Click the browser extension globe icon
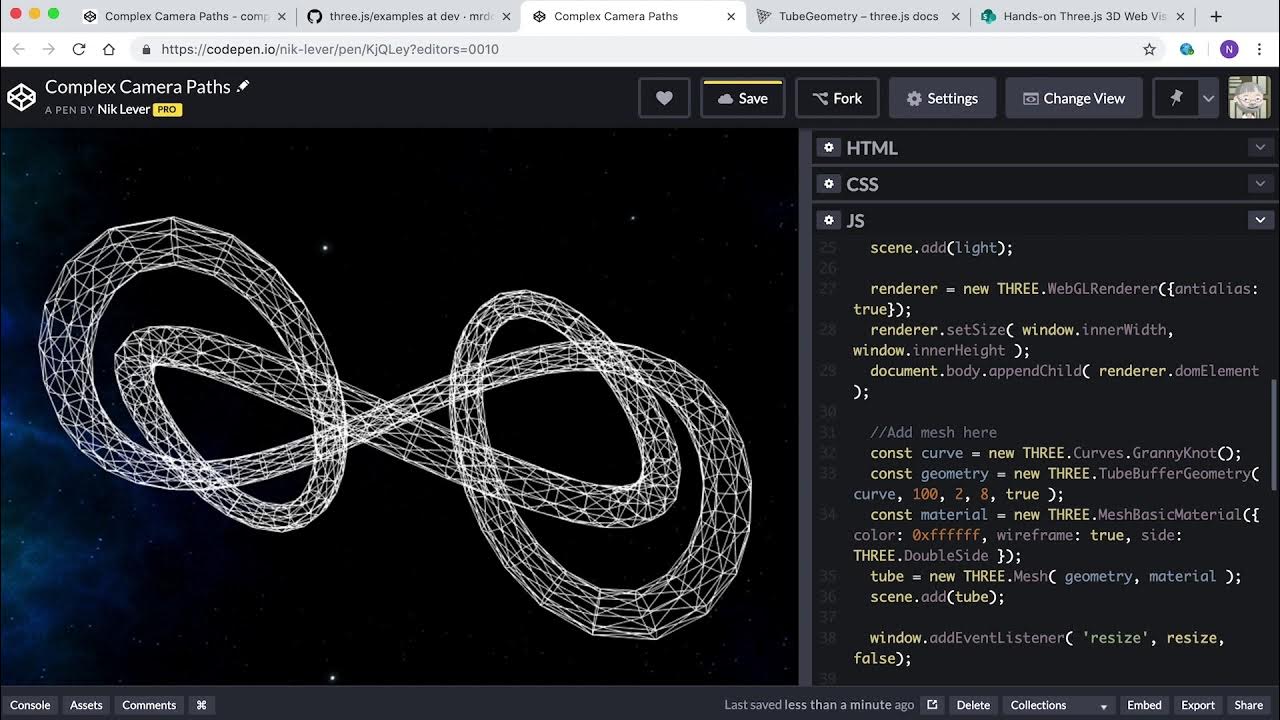This screenshot has width=1280, height=720. 1187,49
